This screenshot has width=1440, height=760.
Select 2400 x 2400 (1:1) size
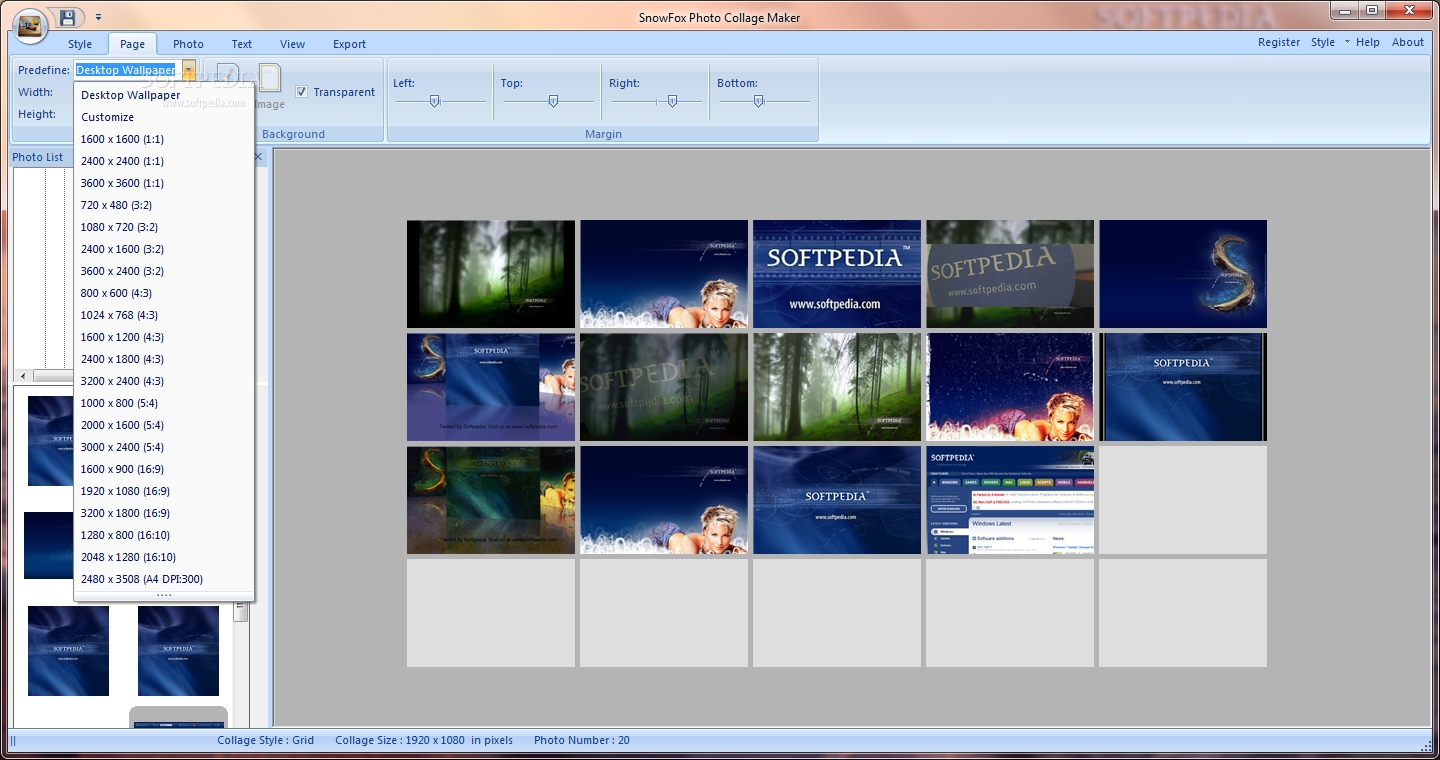coord(164,161)
